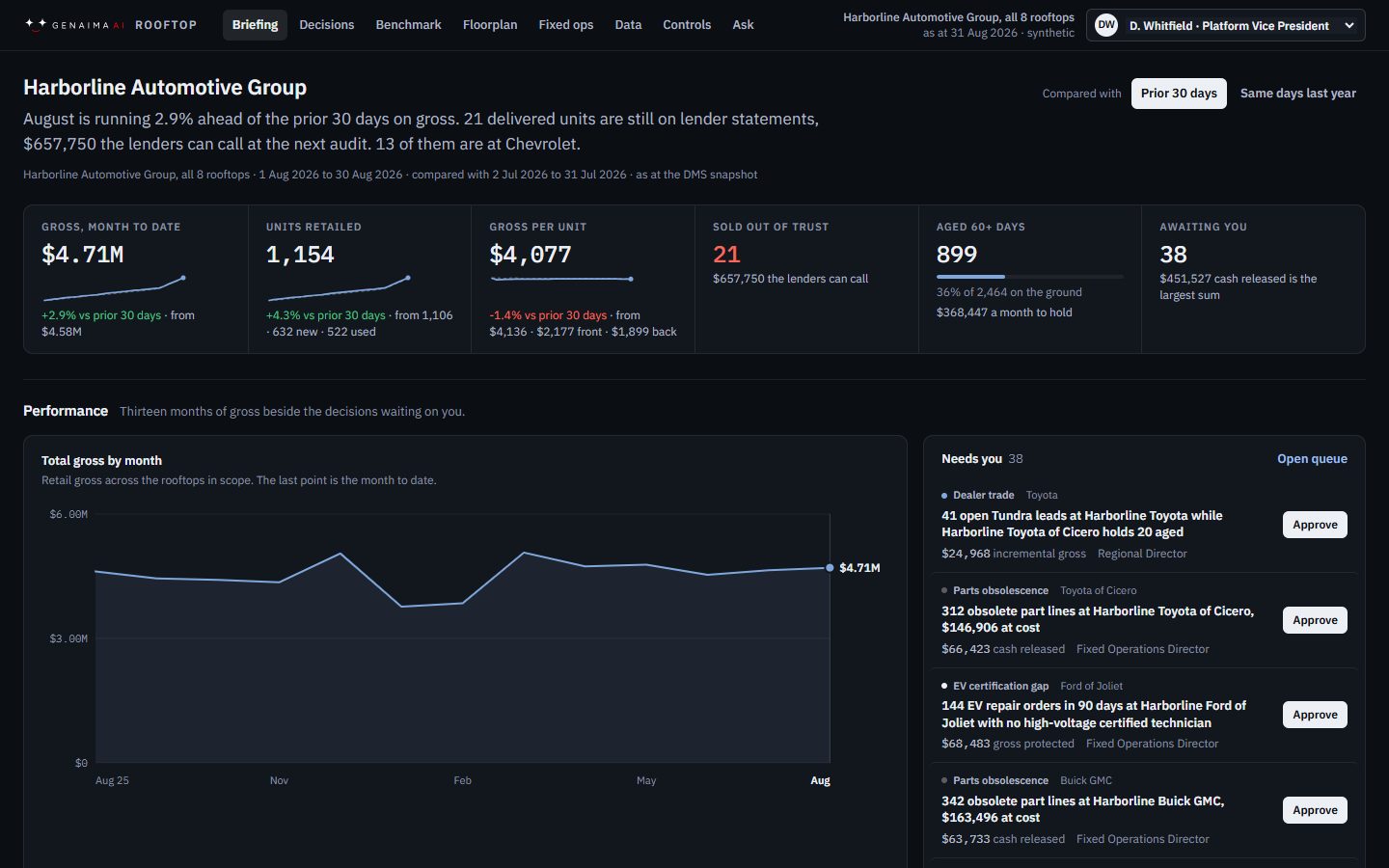Screen dimensions: 1389x868
Task: Click the 899 aged units value
Action: pyautogui.click(x=957, y=255)
